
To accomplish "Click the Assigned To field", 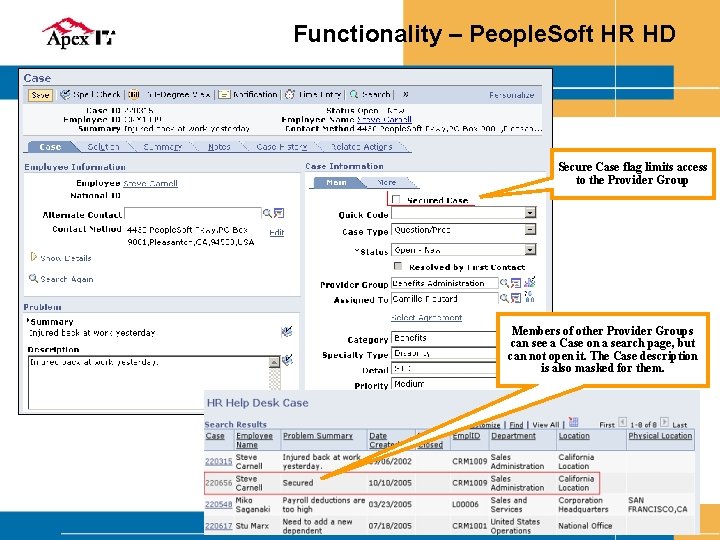I will (x=444, y=299).
